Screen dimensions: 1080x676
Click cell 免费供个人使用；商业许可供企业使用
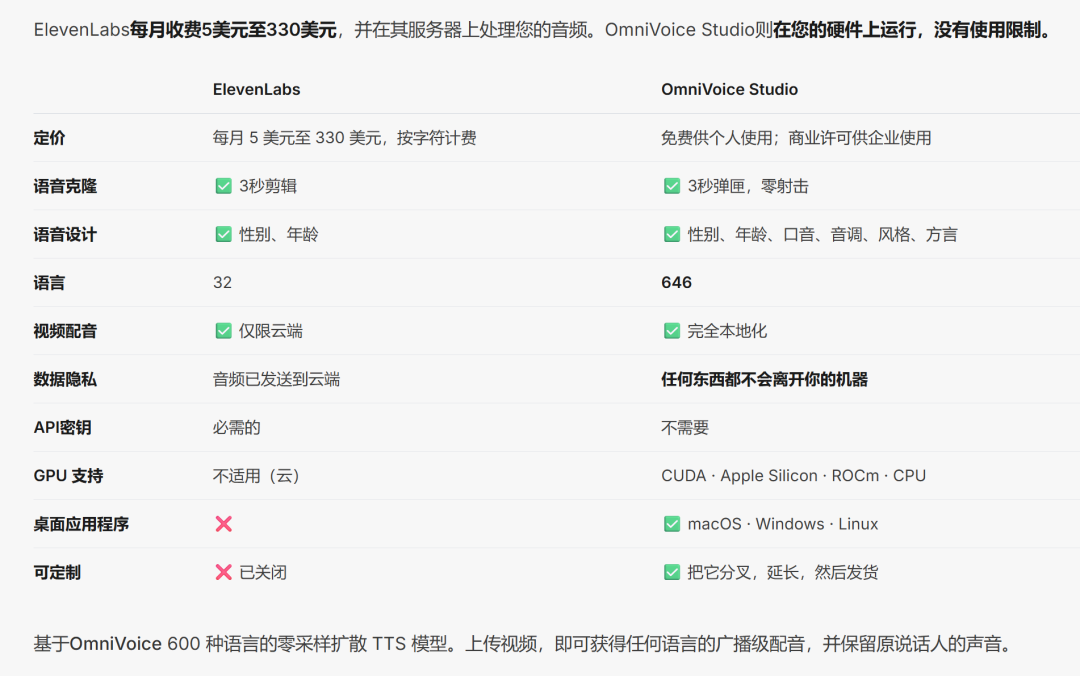tap(796, 138)
